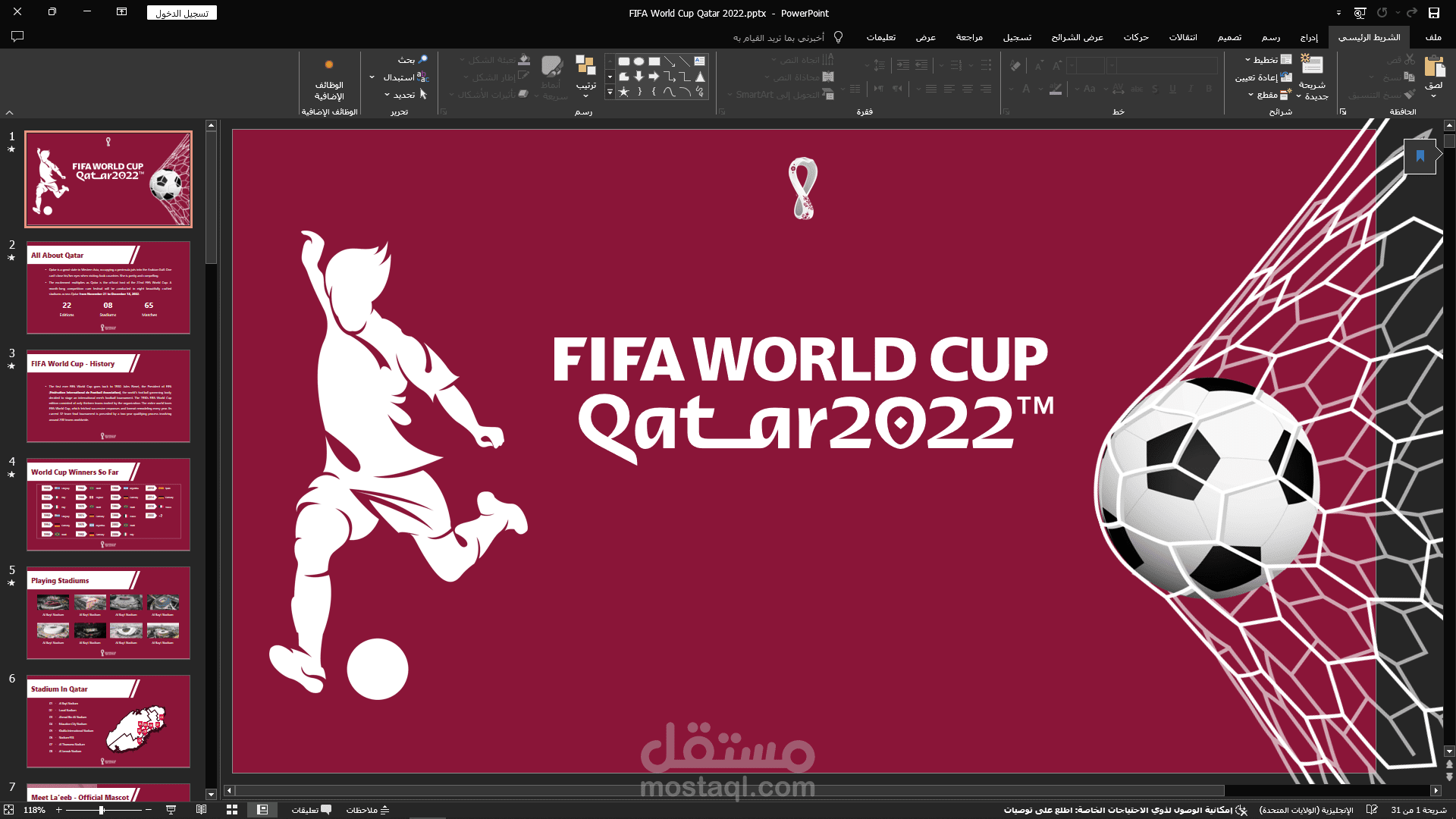This screenshot has width=1456, height=819.
Task: Open the slide Layout (تخطيط) menu
Action: pos(1268,60)
